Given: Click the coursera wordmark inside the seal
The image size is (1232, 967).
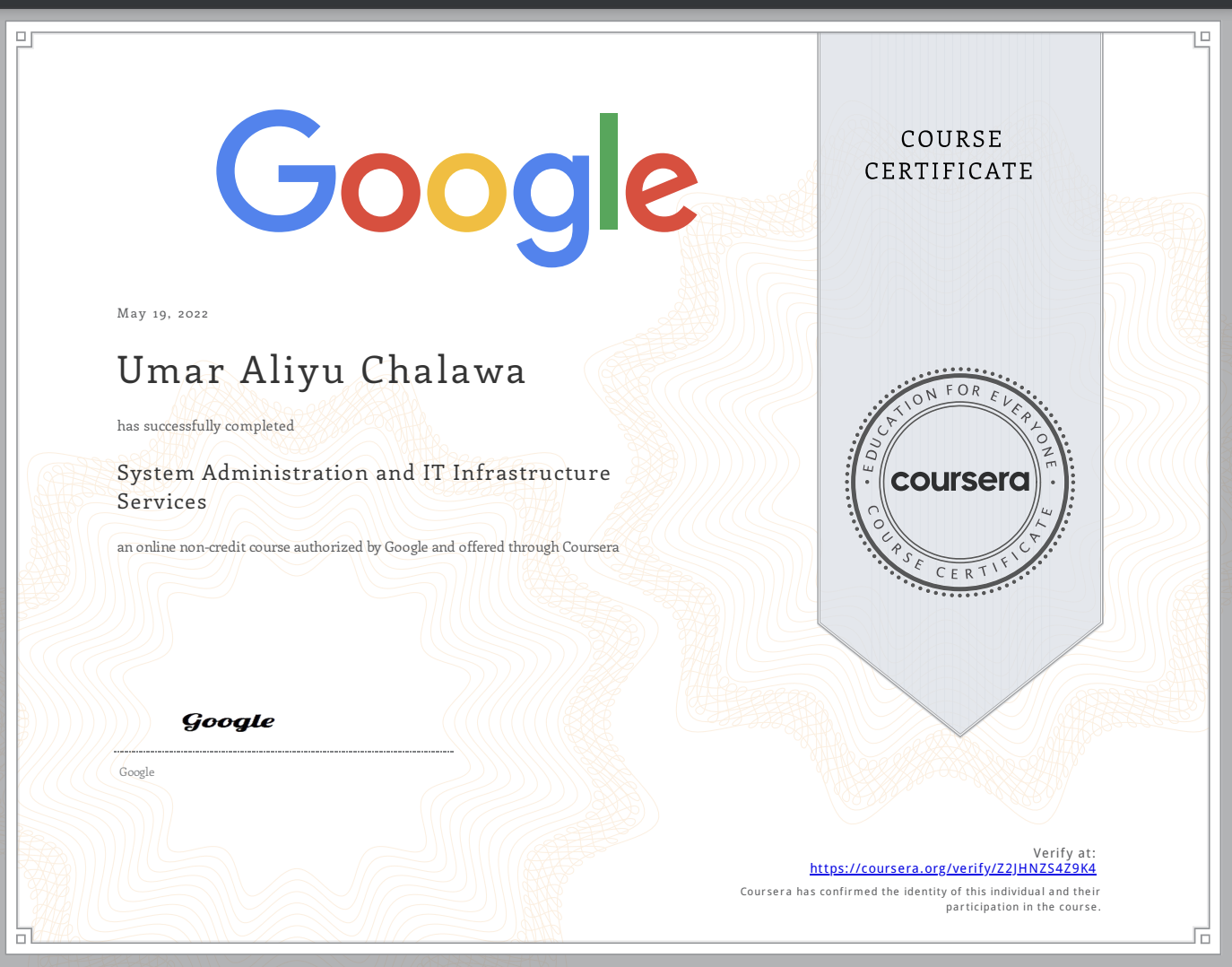Looking at the screenshot, I should (959, 481).
